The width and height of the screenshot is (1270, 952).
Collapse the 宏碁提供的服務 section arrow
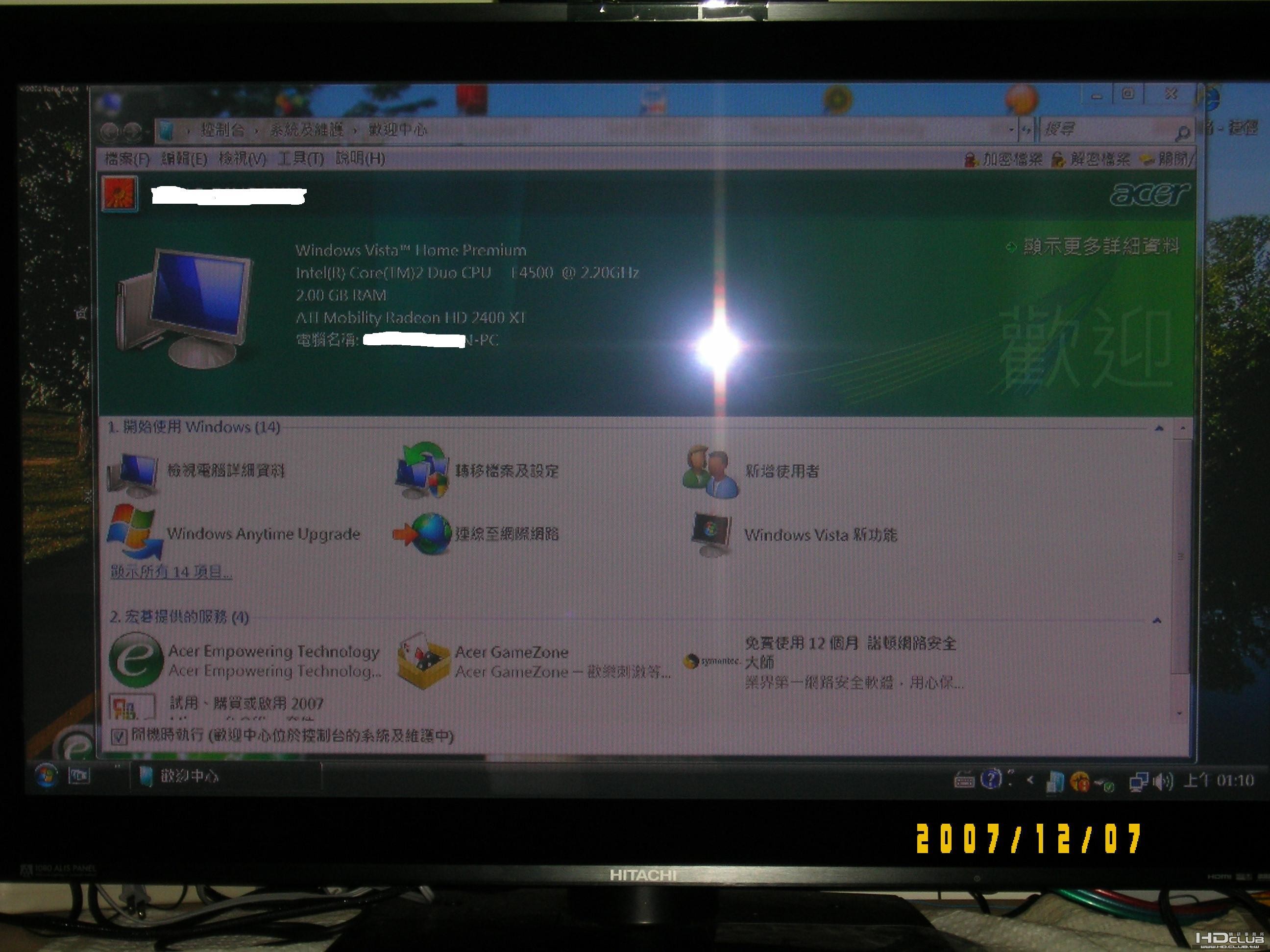point(1157,621)
